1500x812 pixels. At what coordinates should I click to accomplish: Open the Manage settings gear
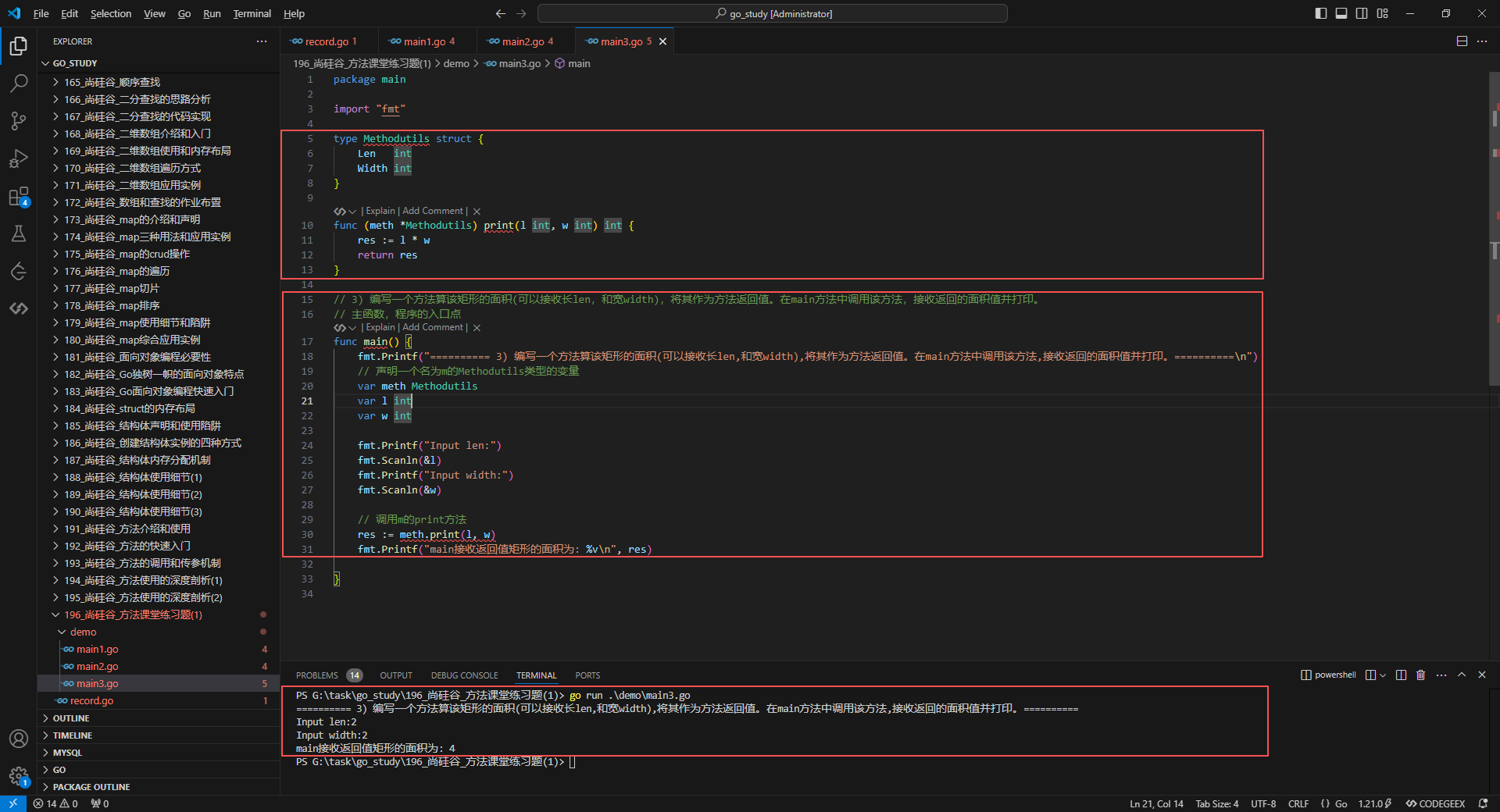coord(19,776)
